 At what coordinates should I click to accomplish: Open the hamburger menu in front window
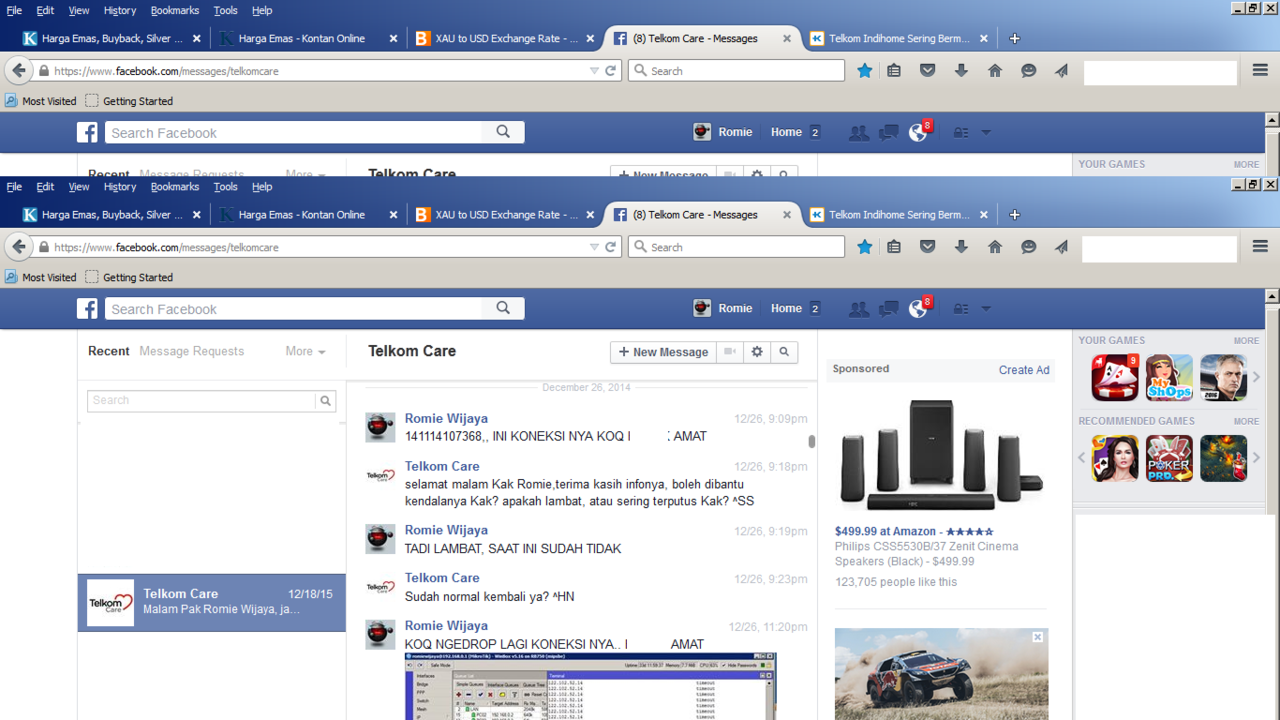pos(1260,247)
